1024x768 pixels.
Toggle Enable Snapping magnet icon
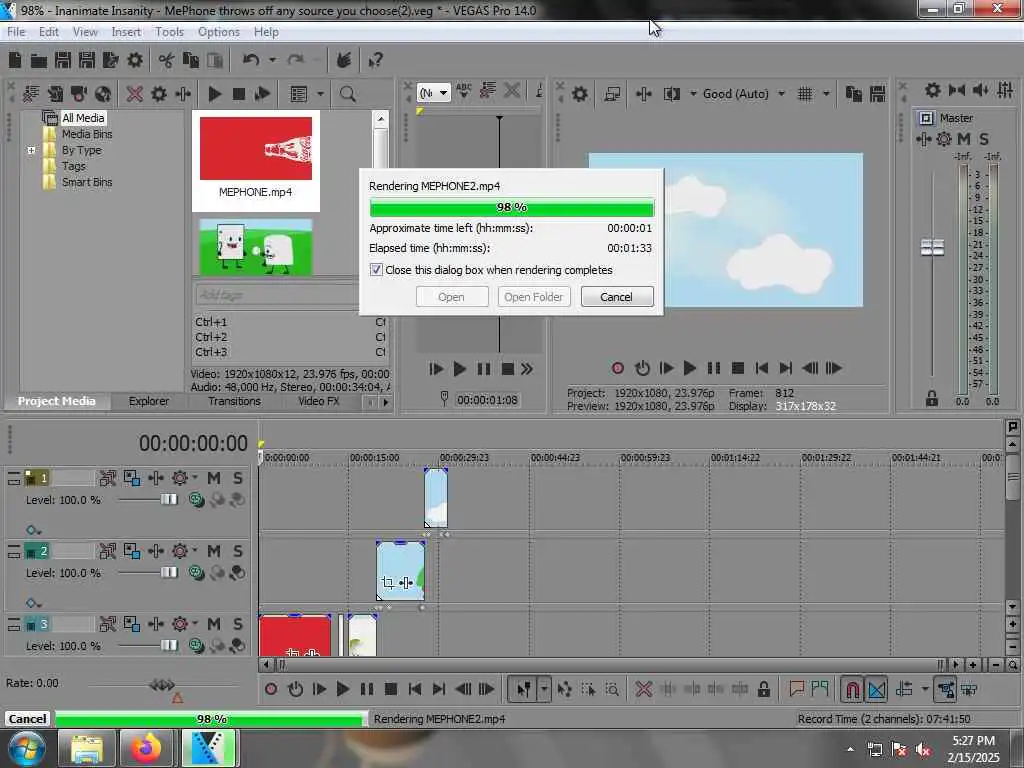(852, 689)
